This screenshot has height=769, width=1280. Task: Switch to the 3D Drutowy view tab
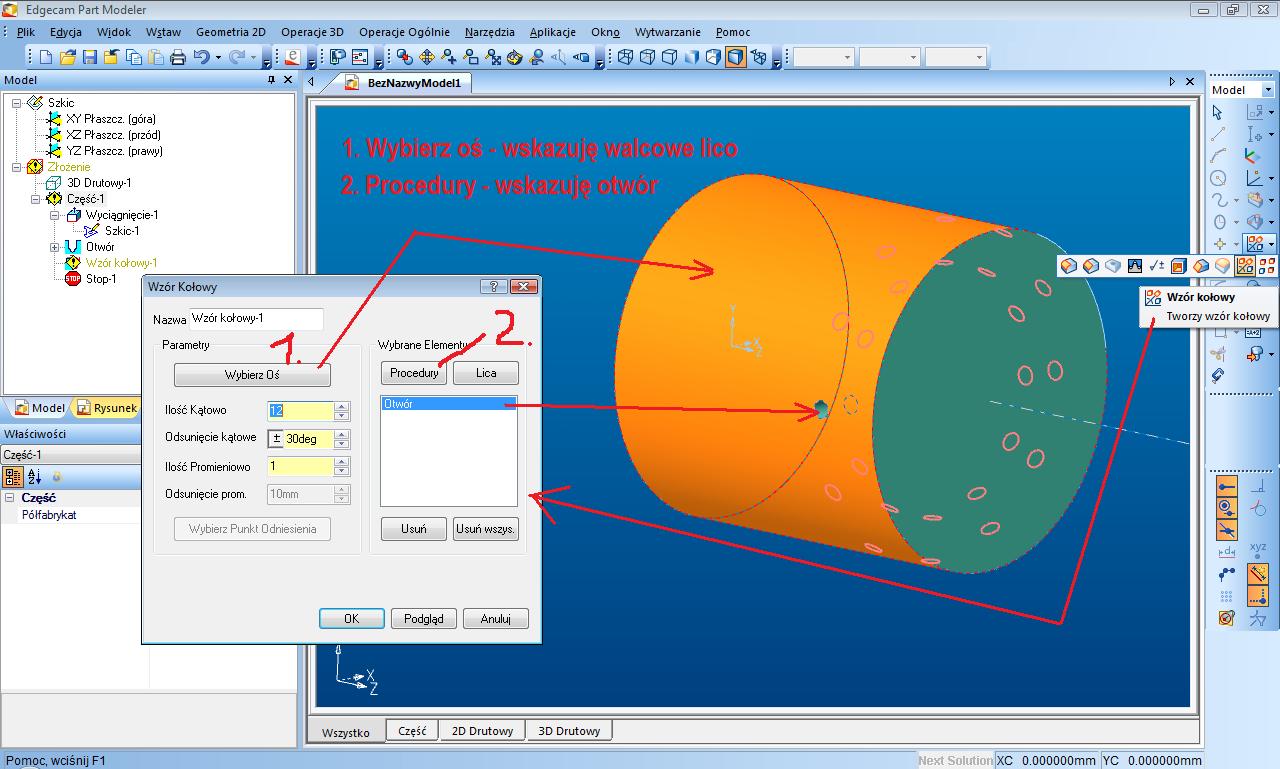click(x=569, y=731)
